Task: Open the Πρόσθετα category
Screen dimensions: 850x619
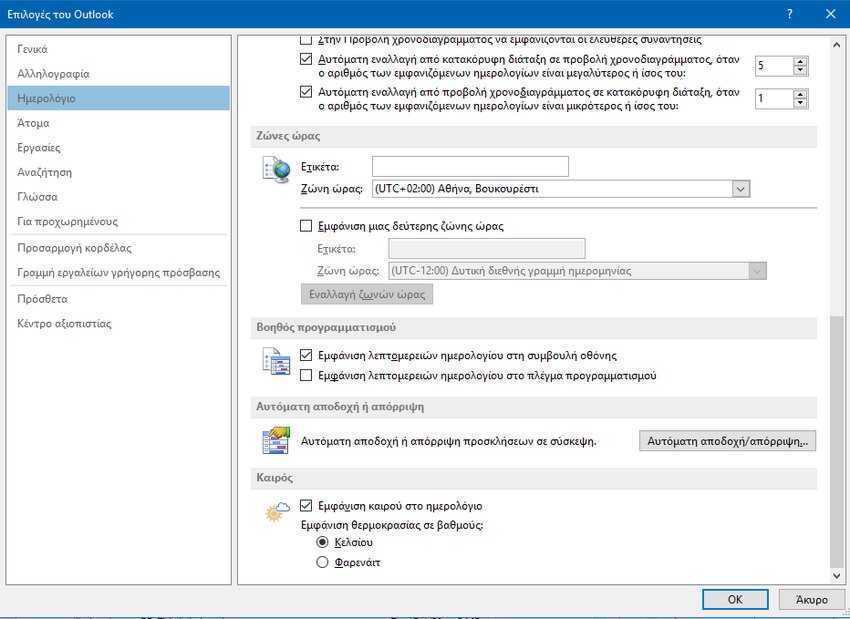Action: (x=119, y=299)
